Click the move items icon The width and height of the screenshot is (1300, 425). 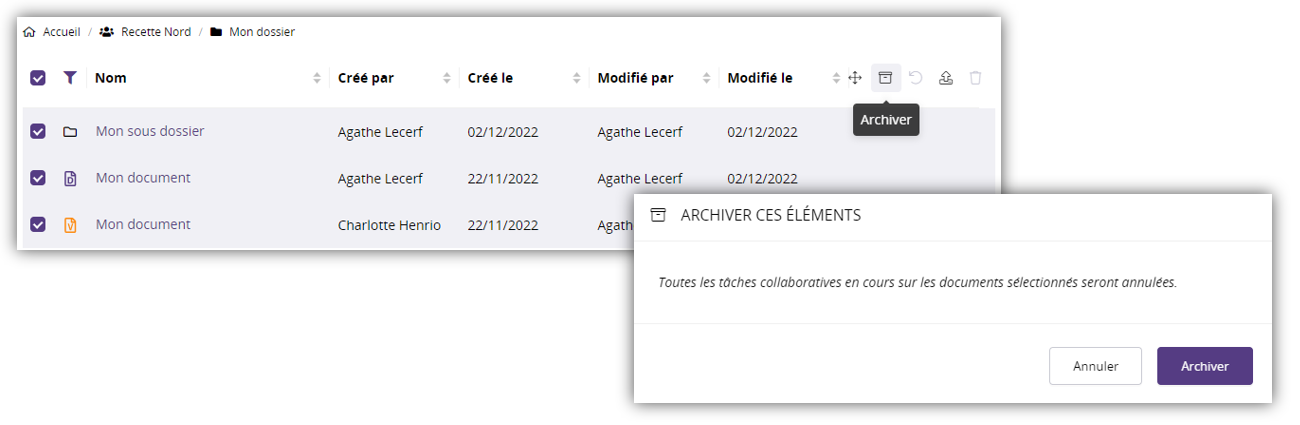855,78
